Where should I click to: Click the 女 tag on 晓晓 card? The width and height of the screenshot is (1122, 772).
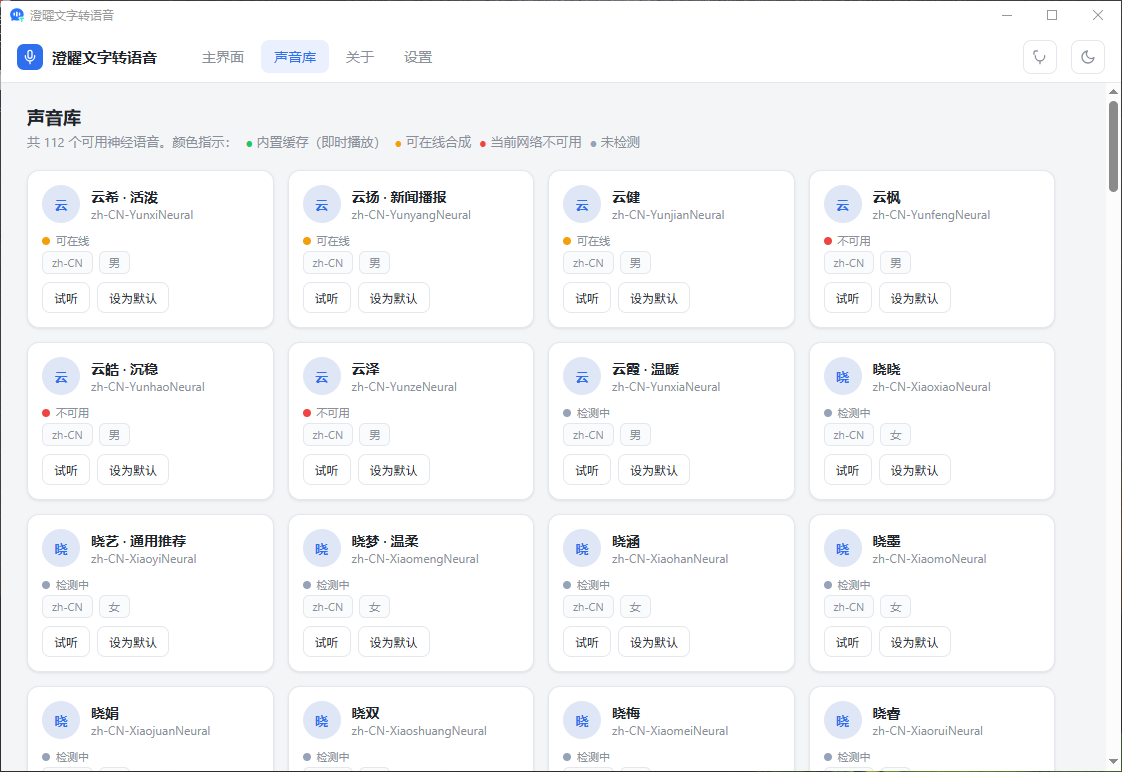(x=895, y=435)
